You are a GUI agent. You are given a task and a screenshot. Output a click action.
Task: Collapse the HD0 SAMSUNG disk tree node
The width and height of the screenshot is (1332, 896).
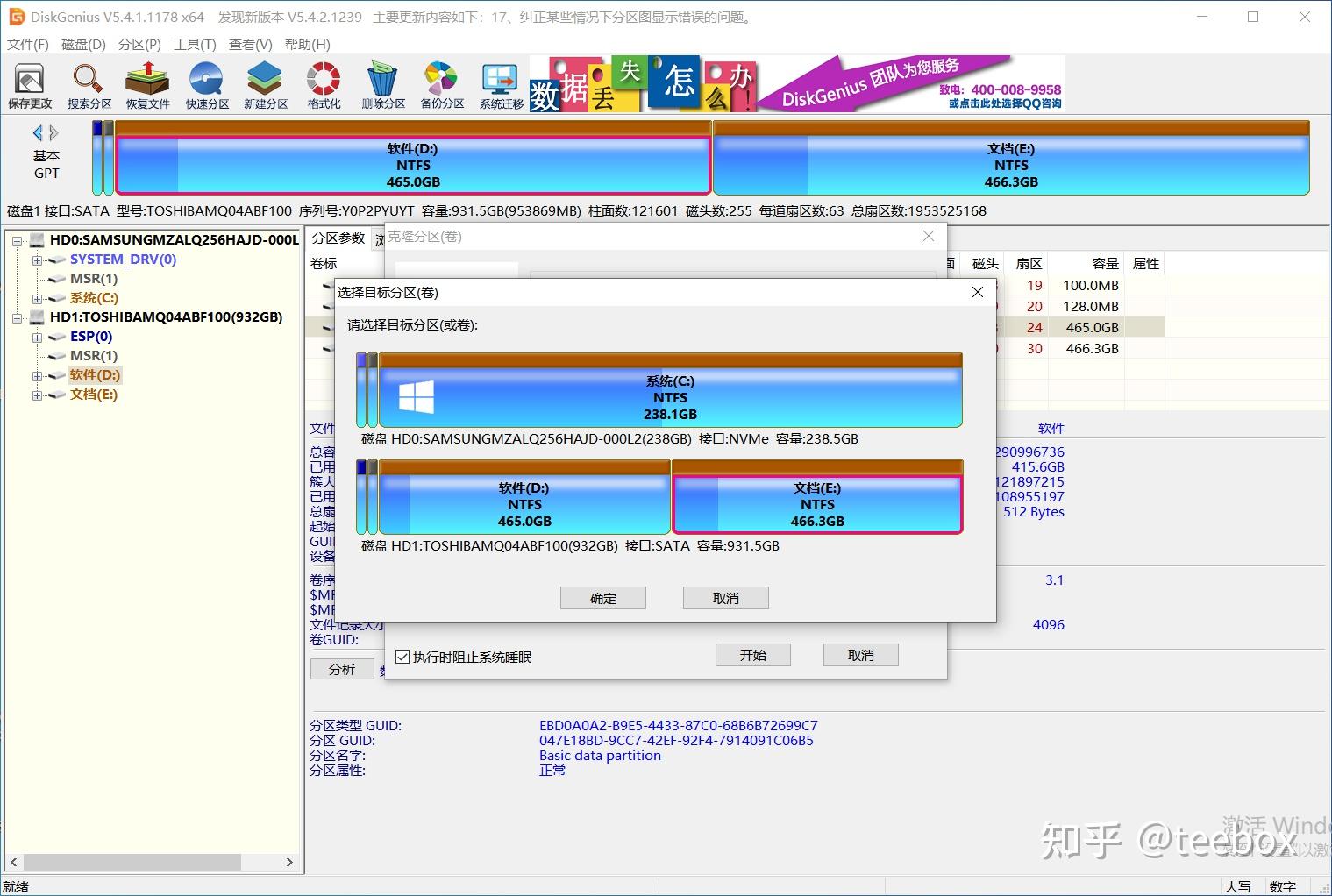[x=18, y=240]
